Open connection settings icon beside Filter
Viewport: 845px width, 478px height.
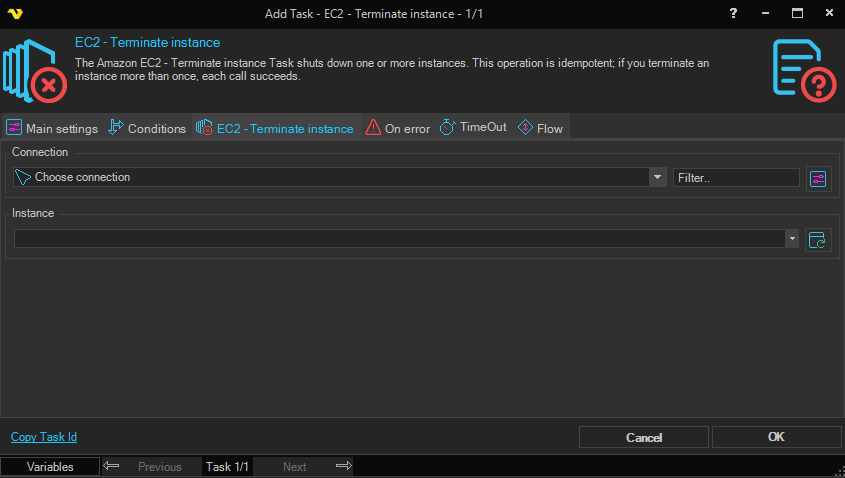click(x=818, y=178)
